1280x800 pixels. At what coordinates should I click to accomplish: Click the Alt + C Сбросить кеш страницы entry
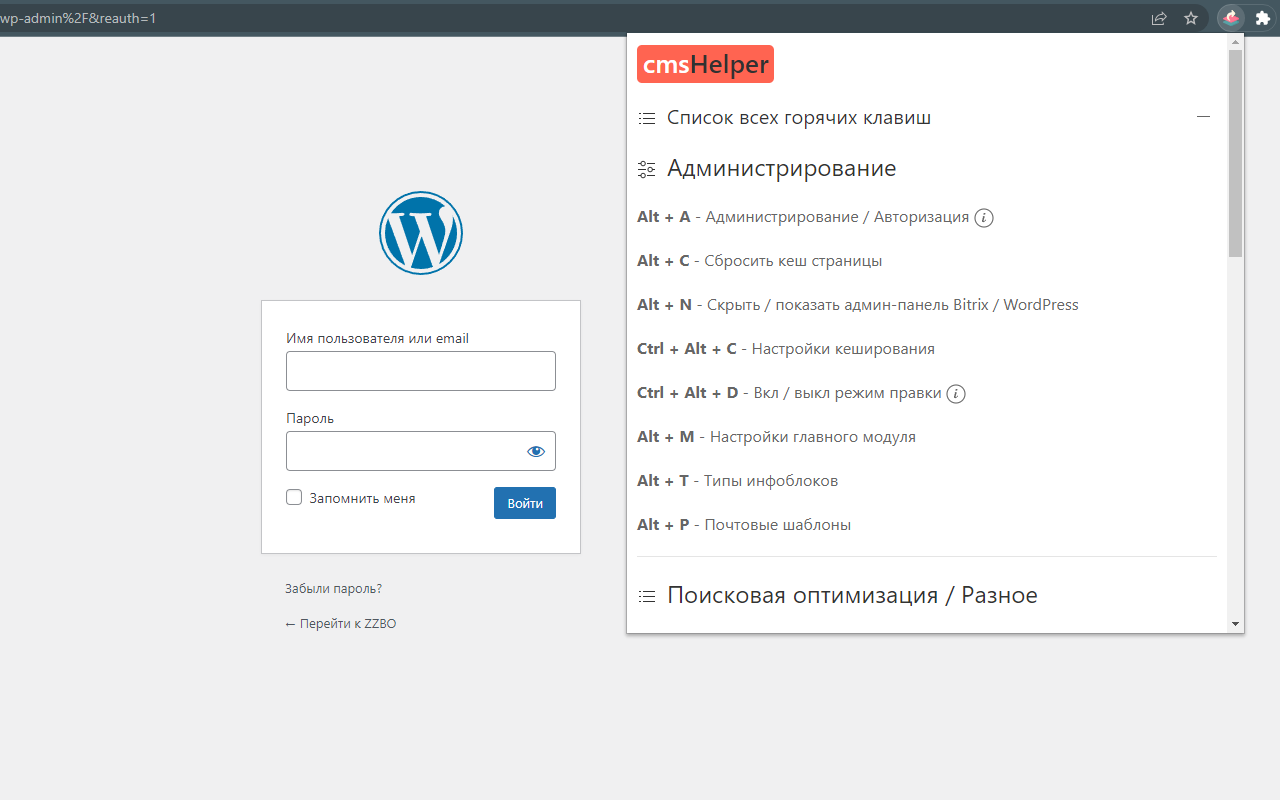point(759,261)
